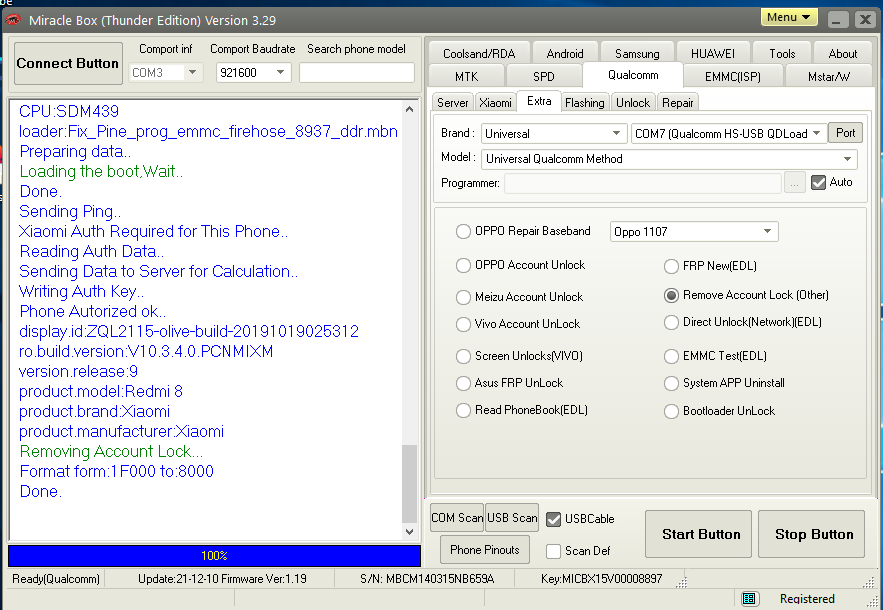Image resolution: width=883 pixels, height=610 pixels.
Task: Select the Extra sub-tab
Action: [x=539, y=101]
